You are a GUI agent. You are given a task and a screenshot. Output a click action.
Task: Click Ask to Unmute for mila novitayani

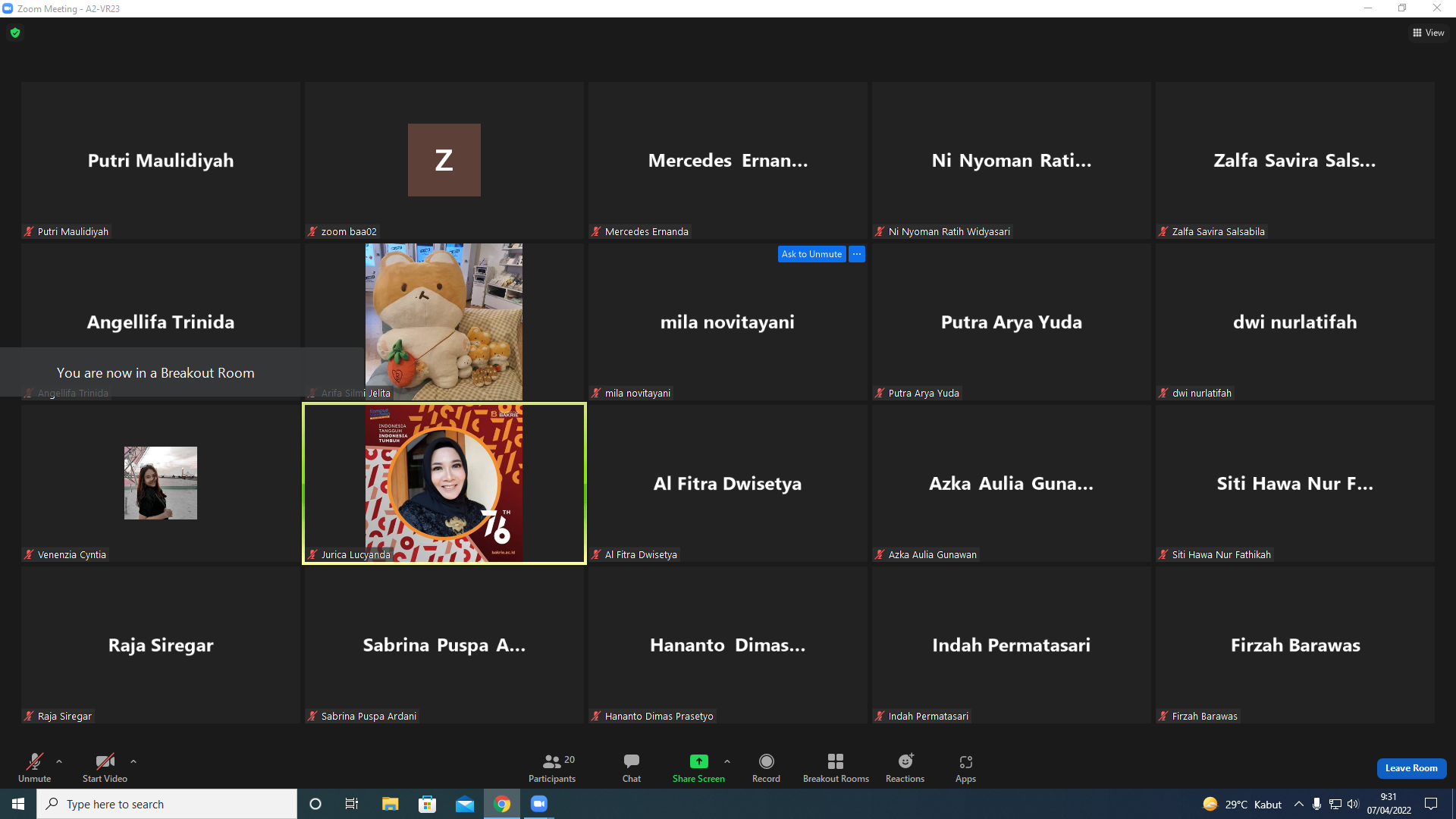click(x=811, y=254)
